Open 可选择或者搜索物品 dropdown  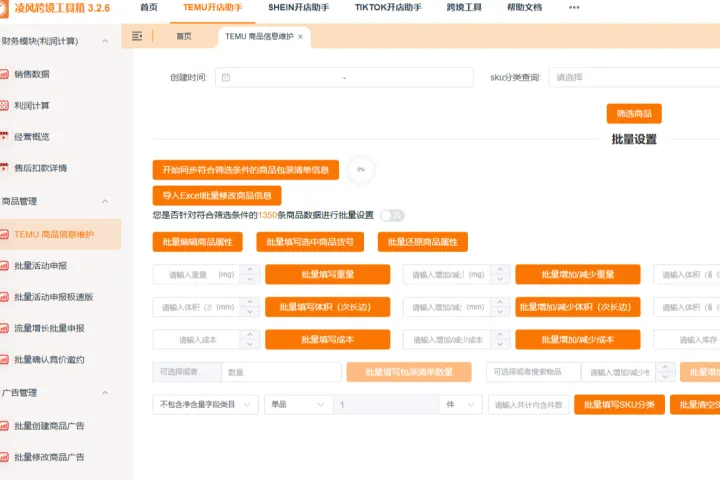point(534,372)
